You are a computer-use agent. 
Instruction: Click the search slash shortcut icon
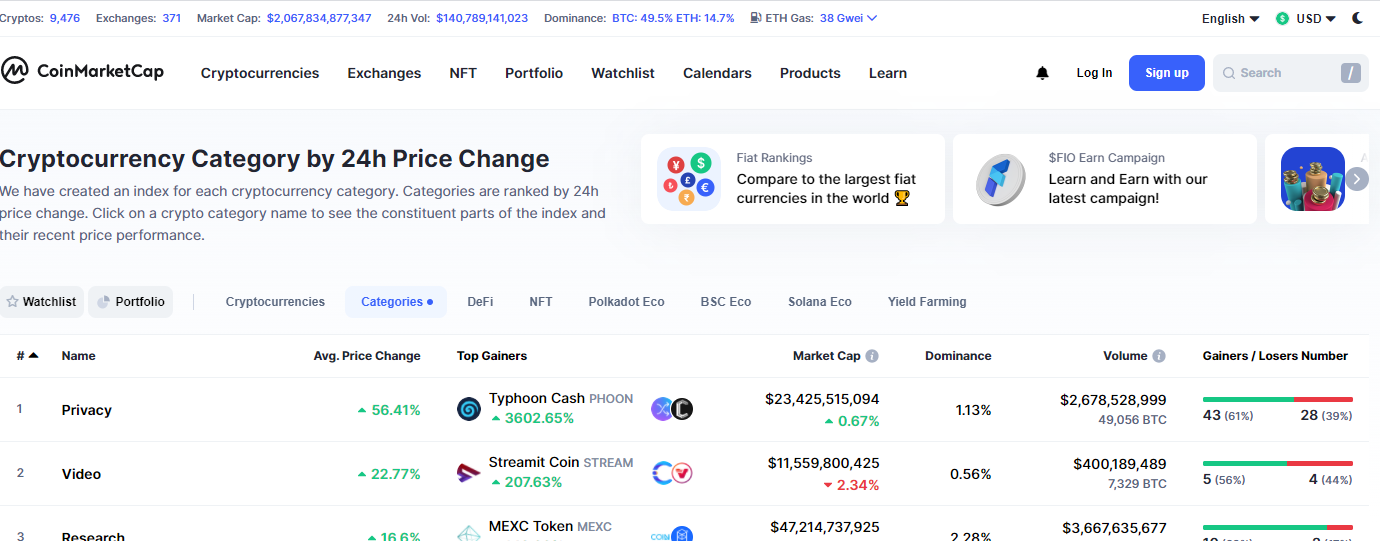(1351, 73)
